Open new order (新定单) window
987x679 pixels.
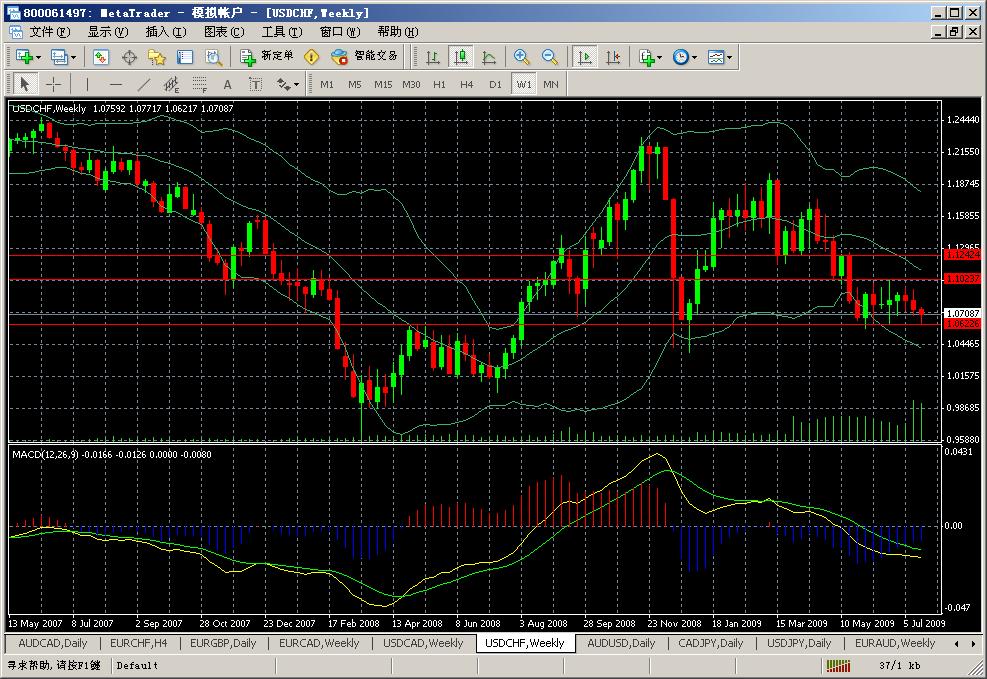pos(267,57)
